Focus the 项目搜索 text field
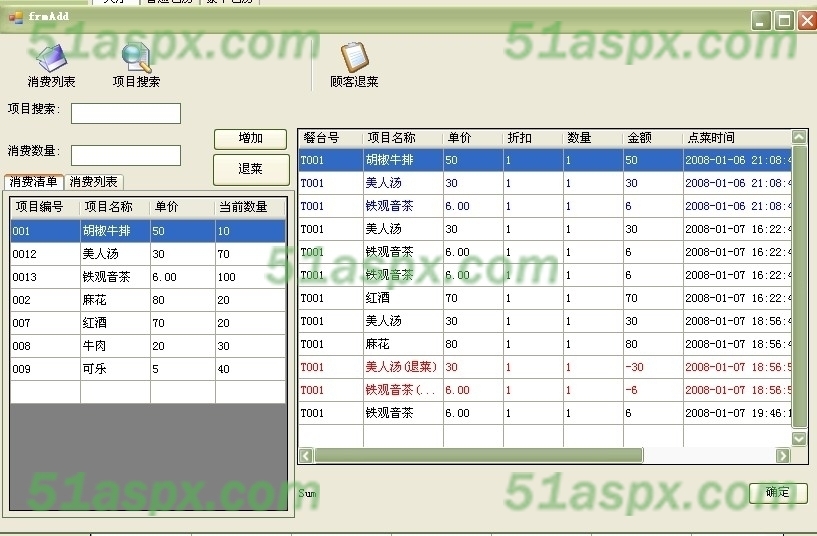The image size is (817, 536). point(126,113)
